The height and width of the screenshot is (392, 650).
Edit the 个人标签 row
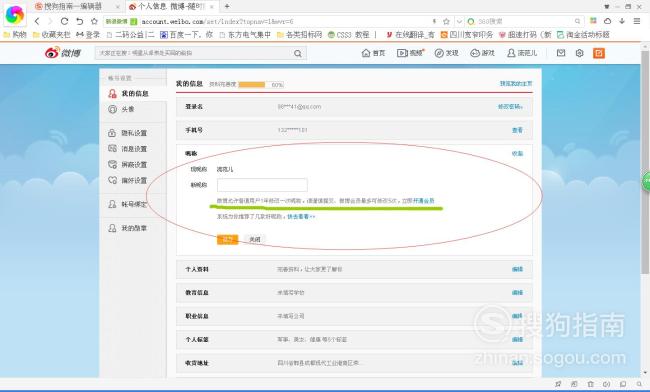[517, 339]
